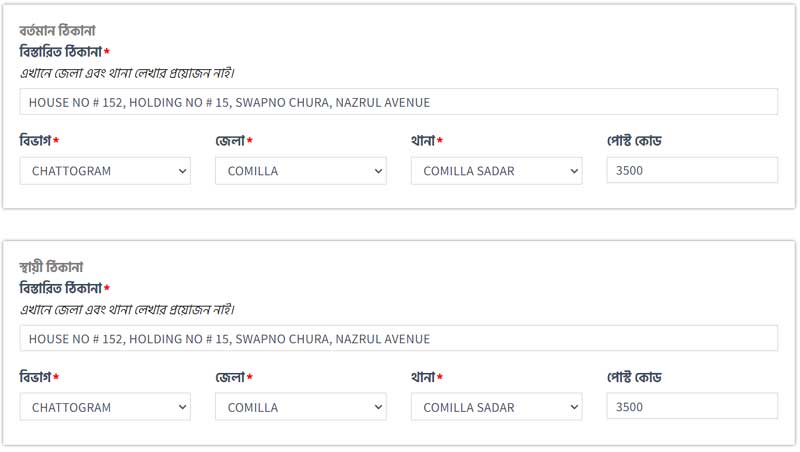800x452 pixels.
Task: Open the present address বিভাগ dropdown
Action: coord(105,171)
